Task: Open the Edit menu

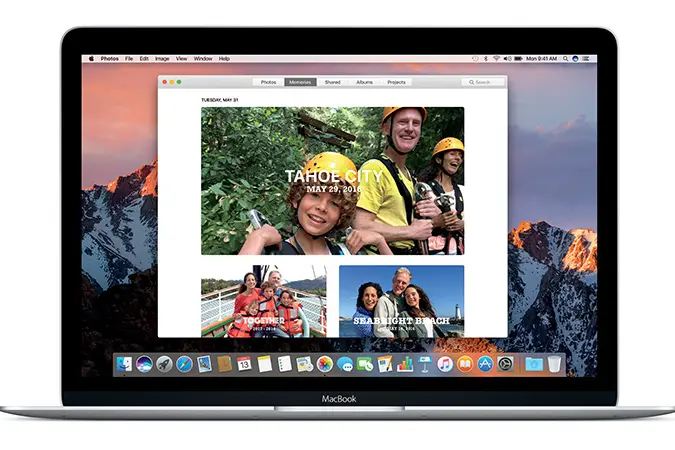Action: pos(144,59)
